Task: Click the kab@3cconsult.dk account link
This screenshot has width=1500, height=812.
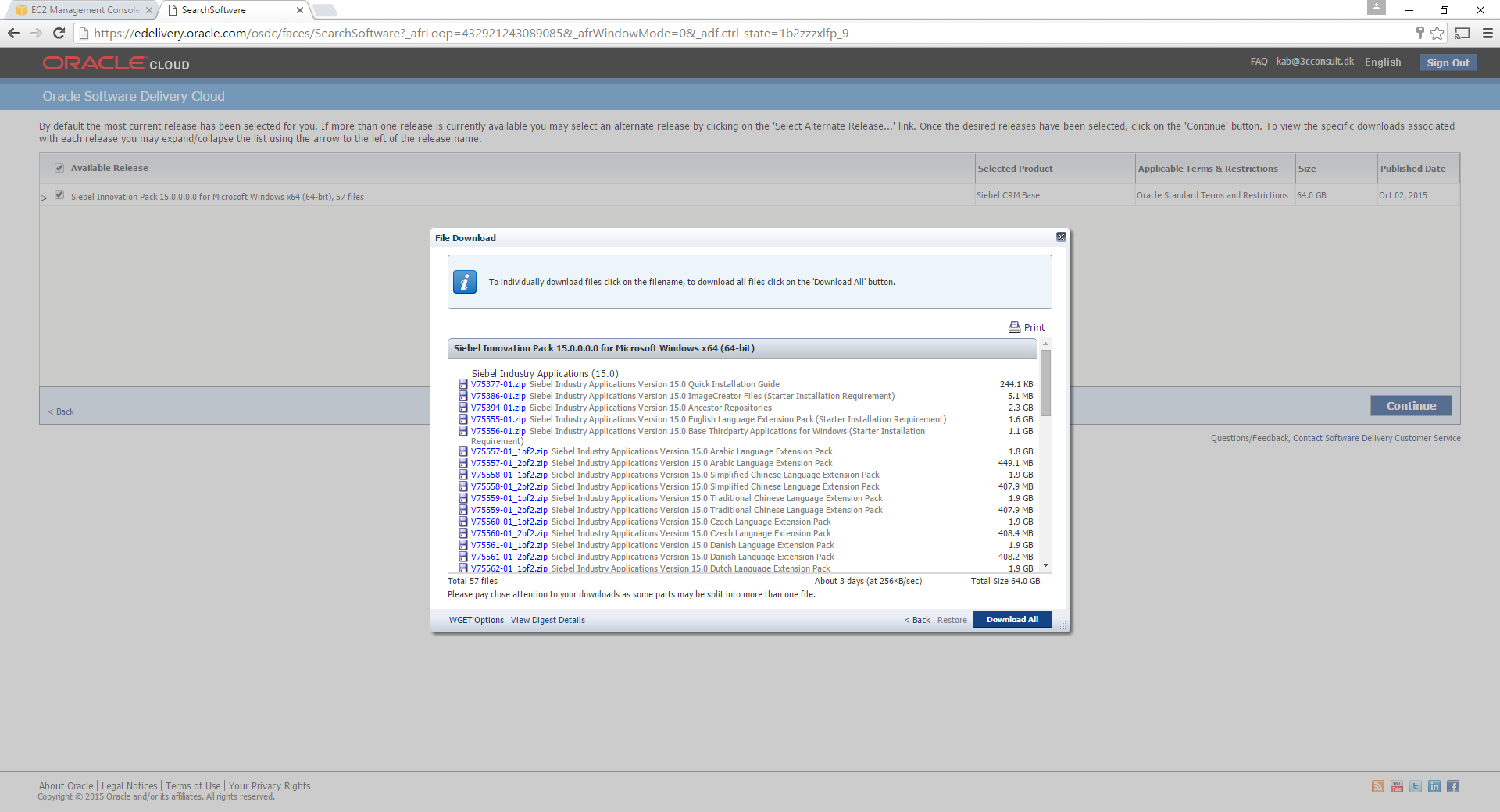Action: (x=1315, y=62)
